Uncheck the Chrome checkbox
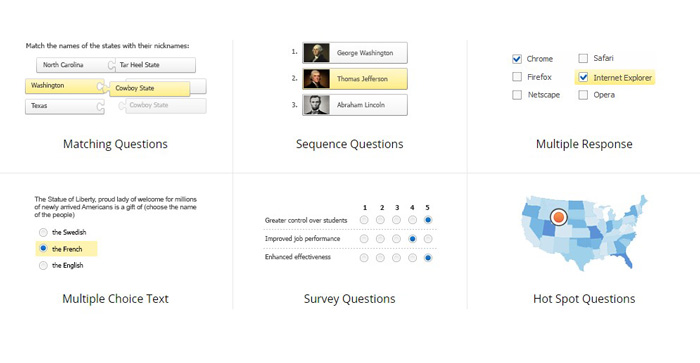This screenshot has height=363, width=700. tap(517, 58)
